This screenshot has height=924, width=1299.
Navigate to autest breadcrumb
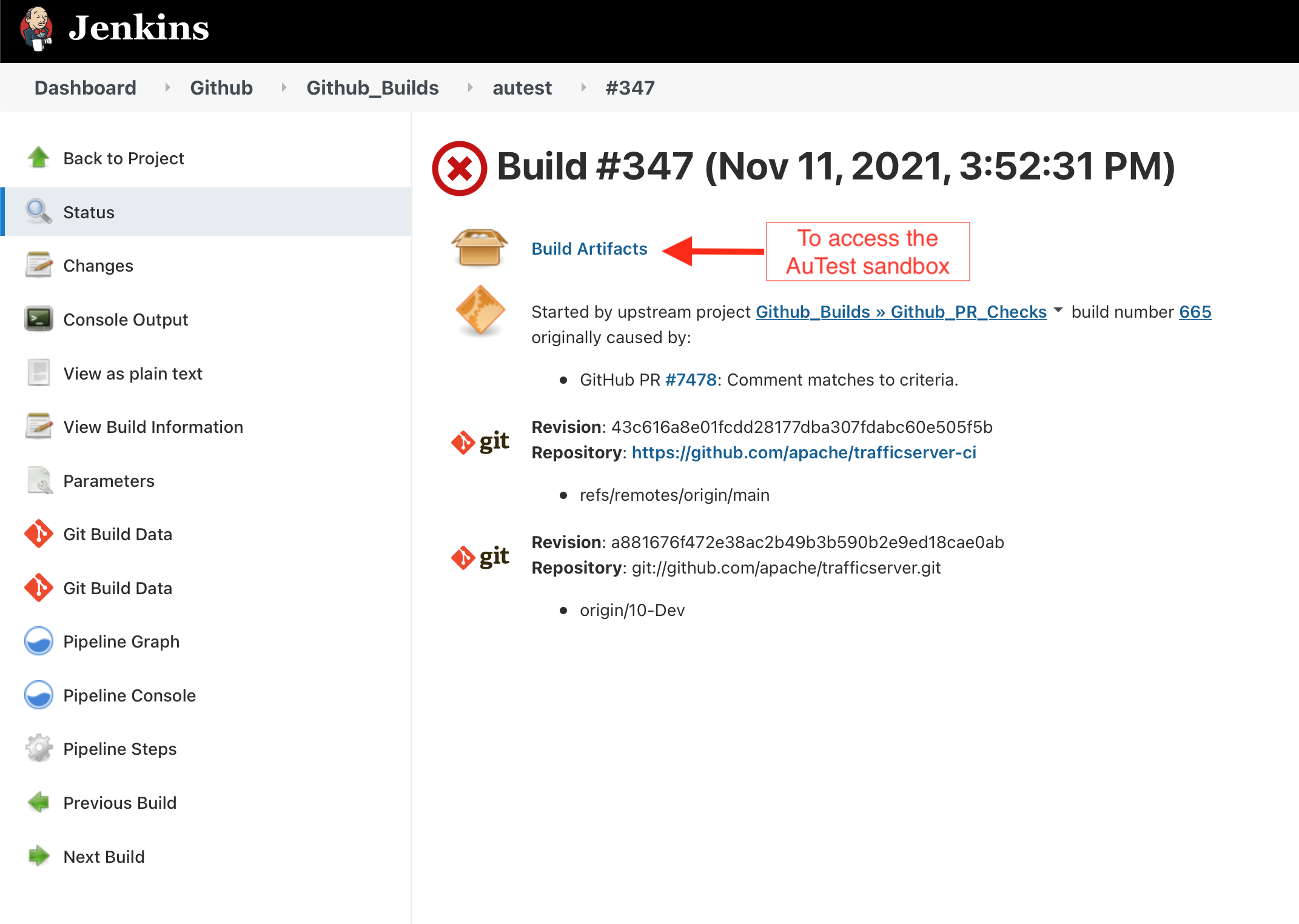(522, 87)
